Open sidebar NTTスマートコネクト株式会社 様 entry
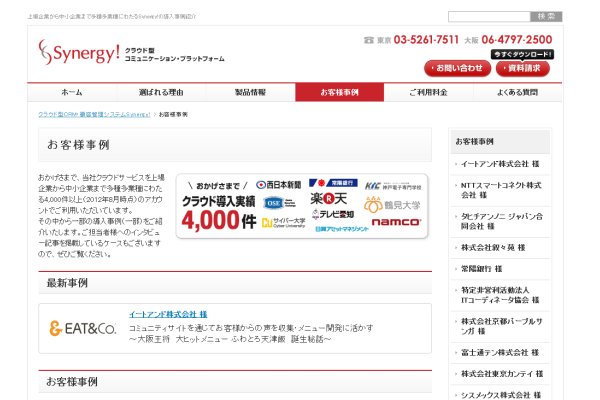Viewport: 600px width, 400px height. point(500,190)
